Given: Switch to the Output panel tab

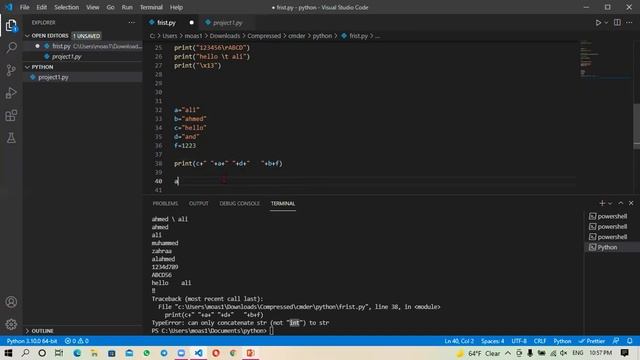Looking at the screenshot, I should click(199, 203).
